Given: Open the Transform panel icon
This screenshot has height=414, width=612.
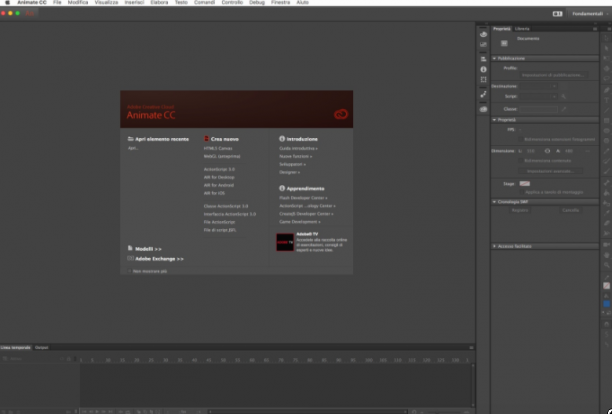Looking at the screenshot, I should (x=483, y=80).
